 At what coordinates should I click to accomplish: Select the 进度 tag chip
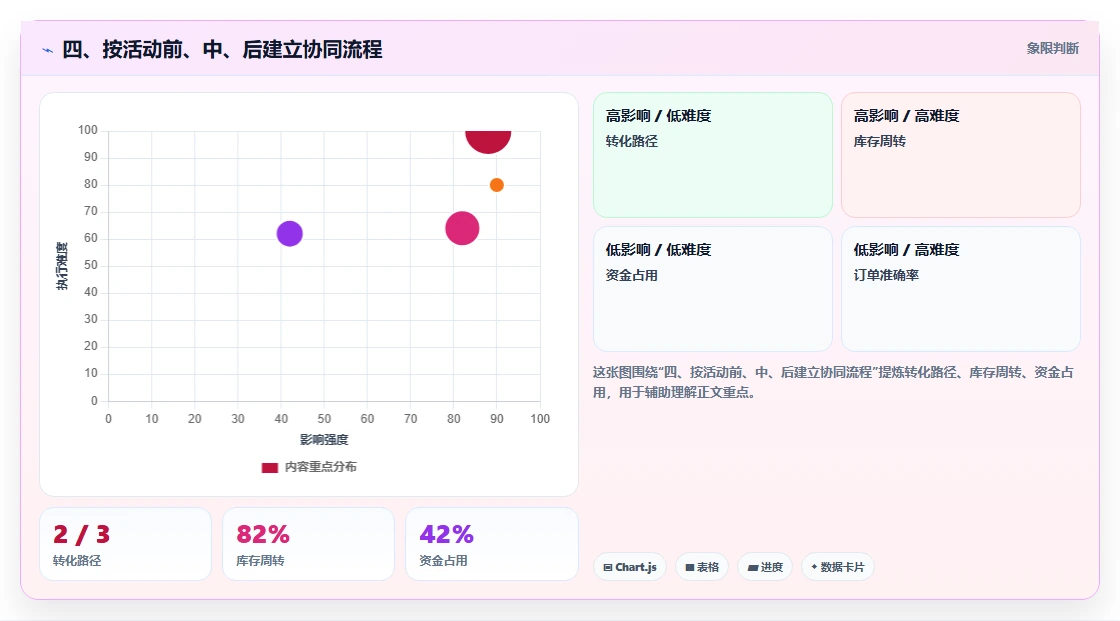[765, 567]
